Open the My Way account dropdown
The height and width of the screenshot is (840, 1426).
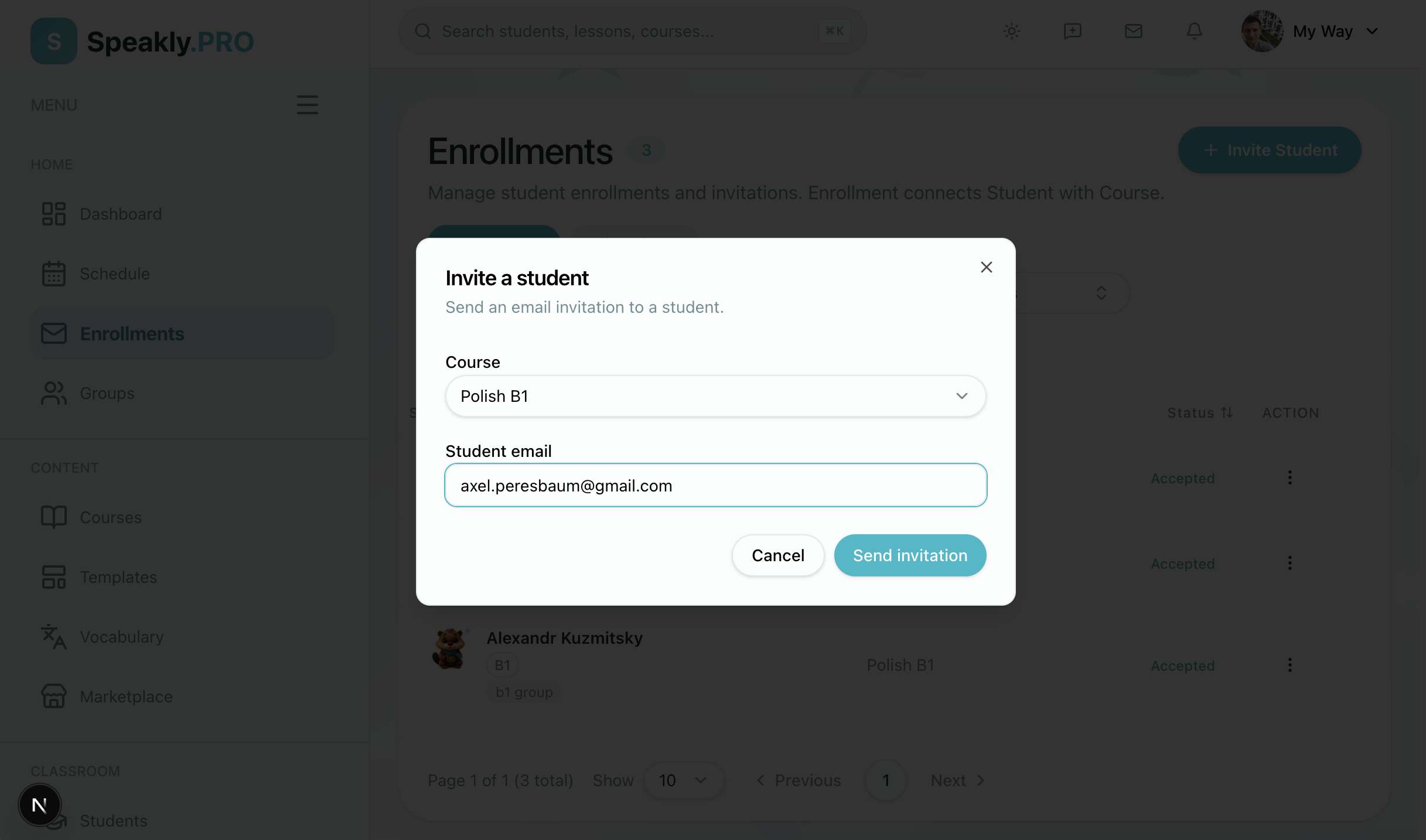click(1310, 31)
